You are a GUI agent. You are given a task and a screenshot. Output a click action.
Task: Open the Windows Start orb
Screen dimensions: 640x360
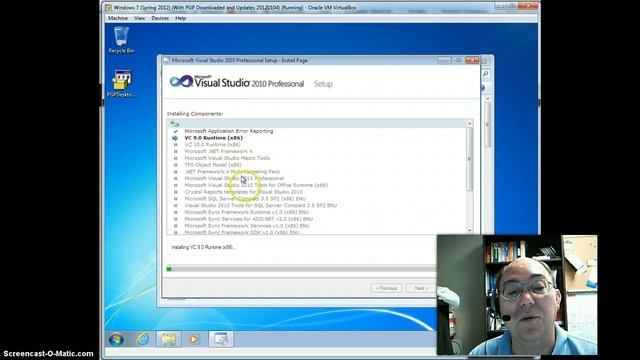click(x=116, y=339)
